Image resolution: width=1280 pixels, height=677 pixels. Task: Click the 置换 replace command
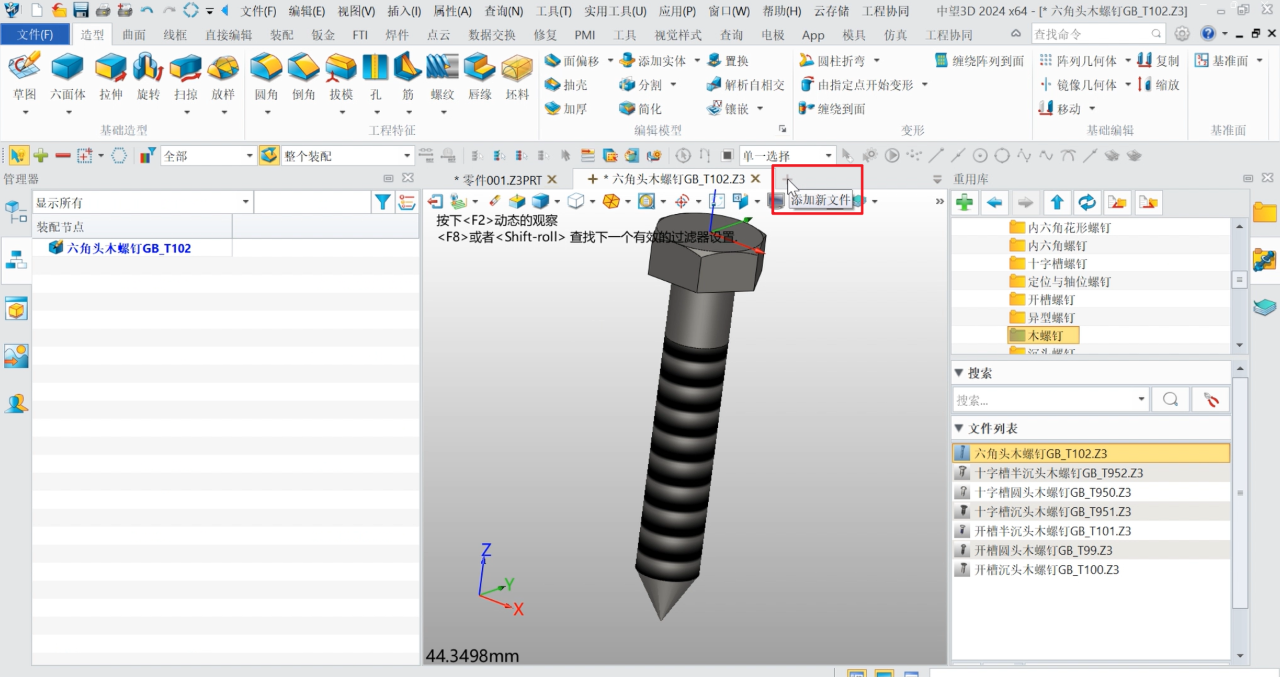(728, 61)
